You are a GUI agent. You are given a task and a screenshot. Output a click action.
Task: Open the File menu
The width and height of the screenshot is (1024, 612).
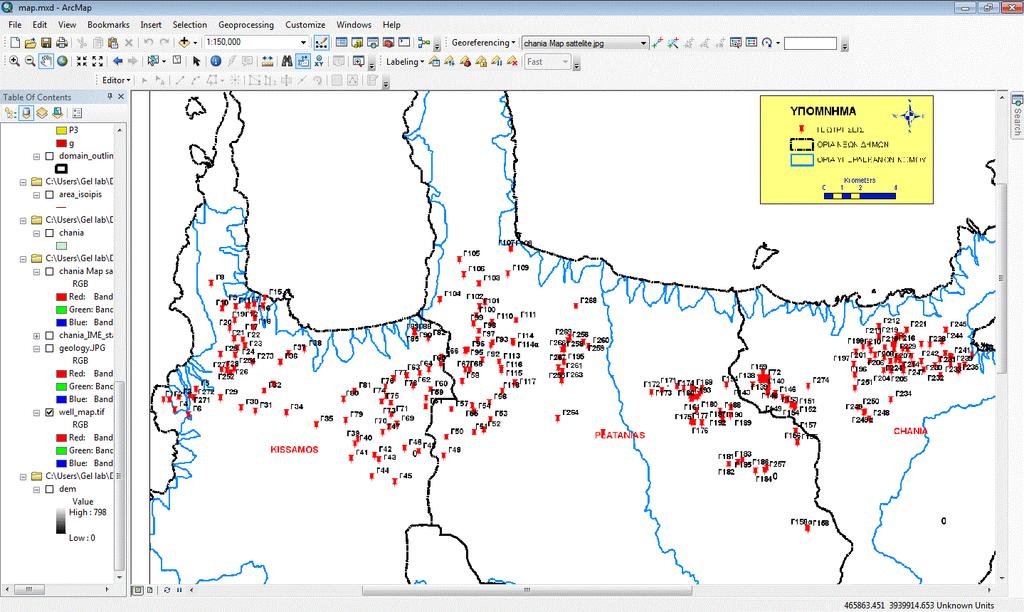(x=15, y=25)
